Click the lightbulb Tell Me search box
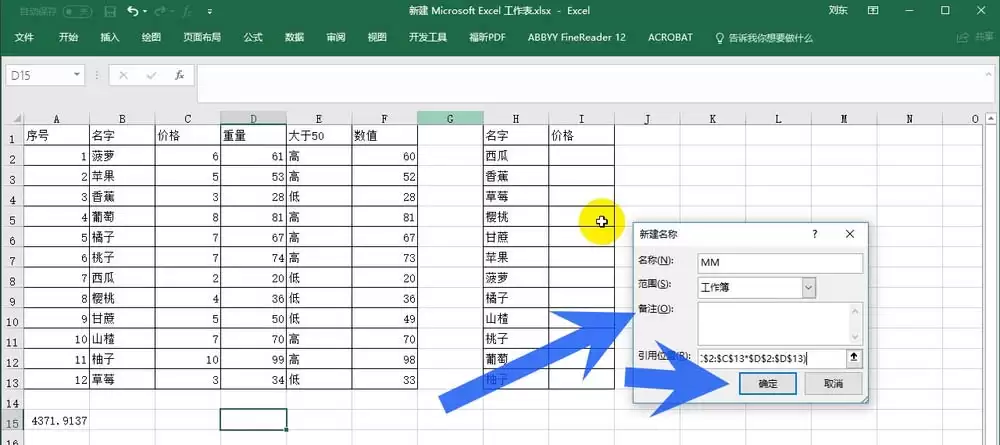This screenshot has height=445, width=1000. tap(765, 38)
